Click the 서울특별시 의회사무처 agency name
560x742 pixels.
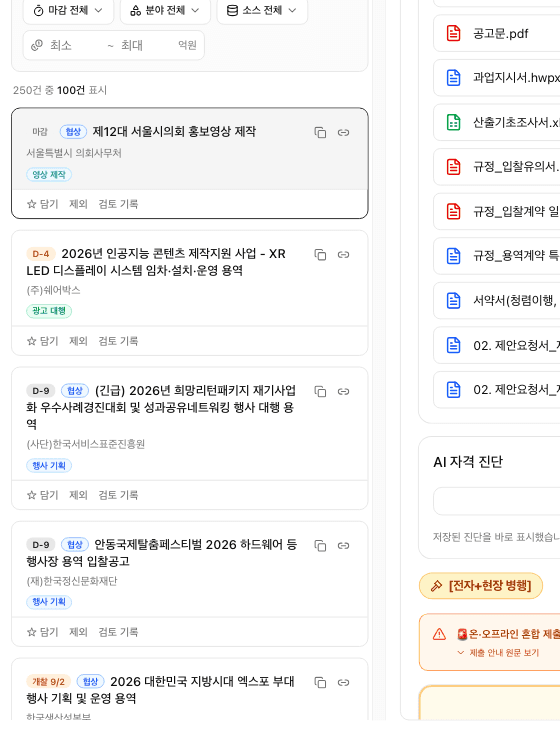[74, 153]
